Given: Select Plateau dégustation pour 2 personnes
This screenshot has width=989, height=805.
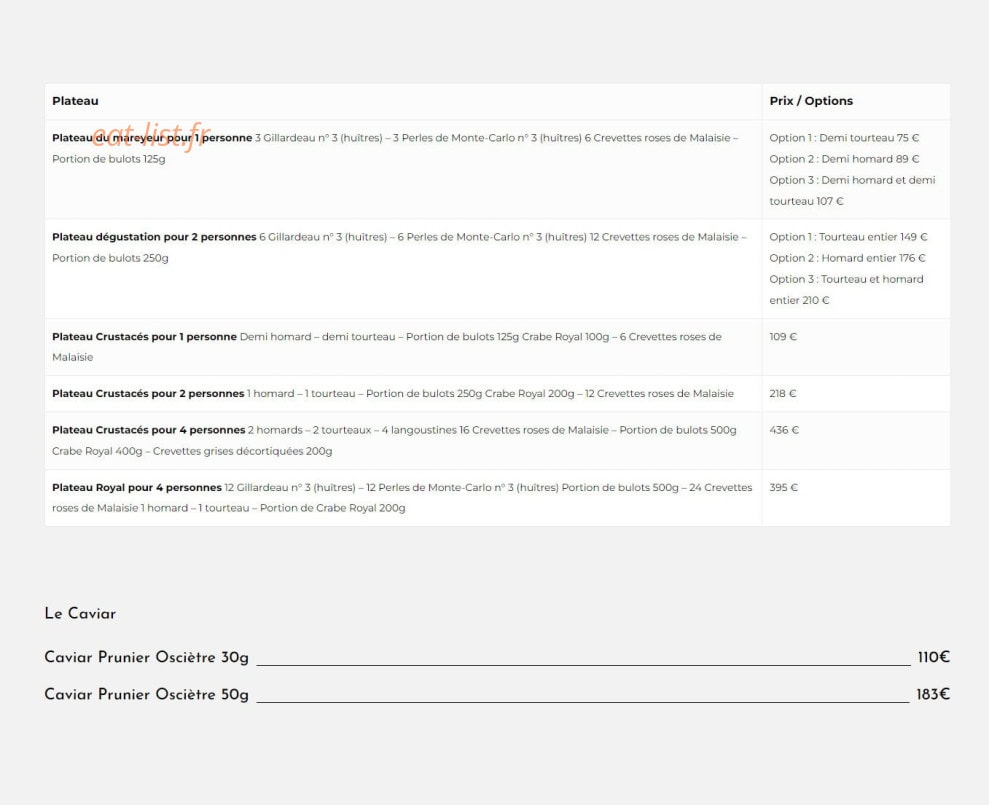Looking at the screenshot, I should [154, 237].
